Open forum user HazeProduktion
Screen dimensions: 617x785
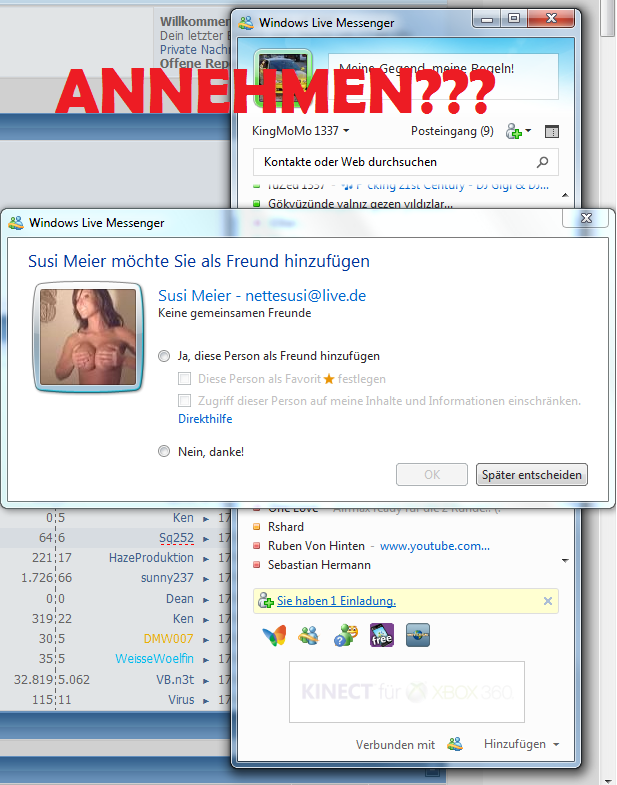(x=151, y=558)
